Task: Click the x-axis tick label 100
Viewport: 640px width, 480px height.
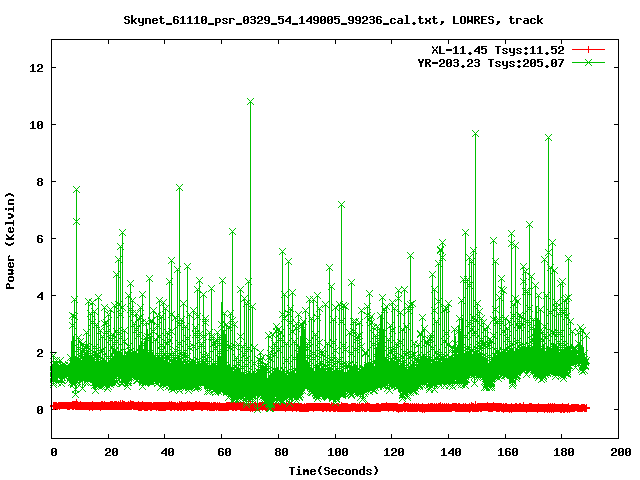Action: pos(335,453)
